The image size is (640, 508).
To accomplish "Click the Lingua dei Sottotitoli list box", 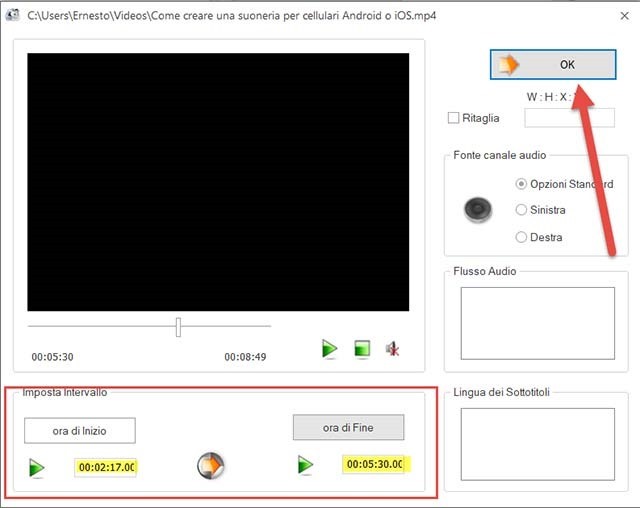I will click(538, 444).
